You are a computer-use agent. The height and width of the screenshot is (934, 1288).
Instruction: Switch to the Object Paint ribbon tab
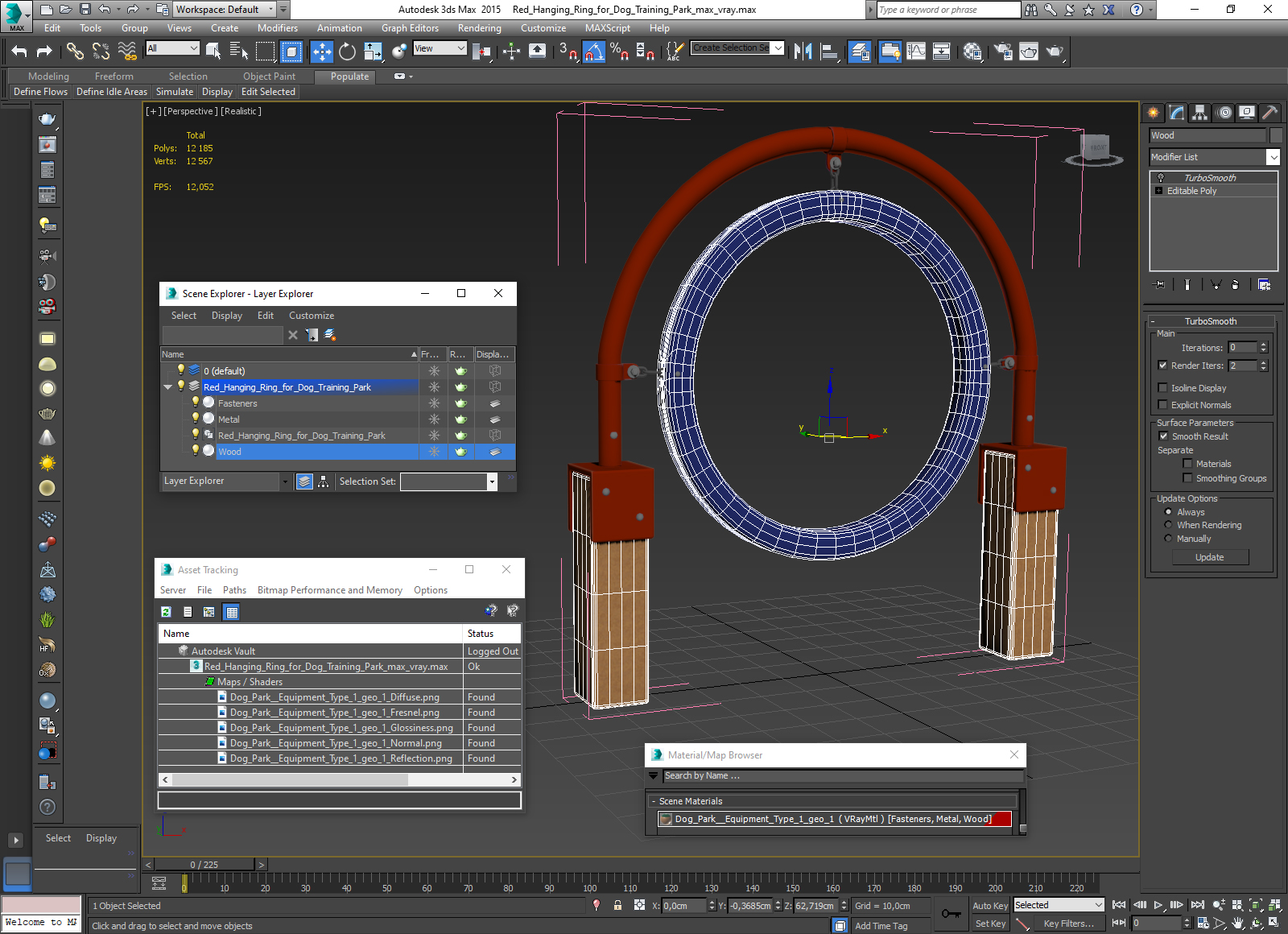tap(270, 76)
